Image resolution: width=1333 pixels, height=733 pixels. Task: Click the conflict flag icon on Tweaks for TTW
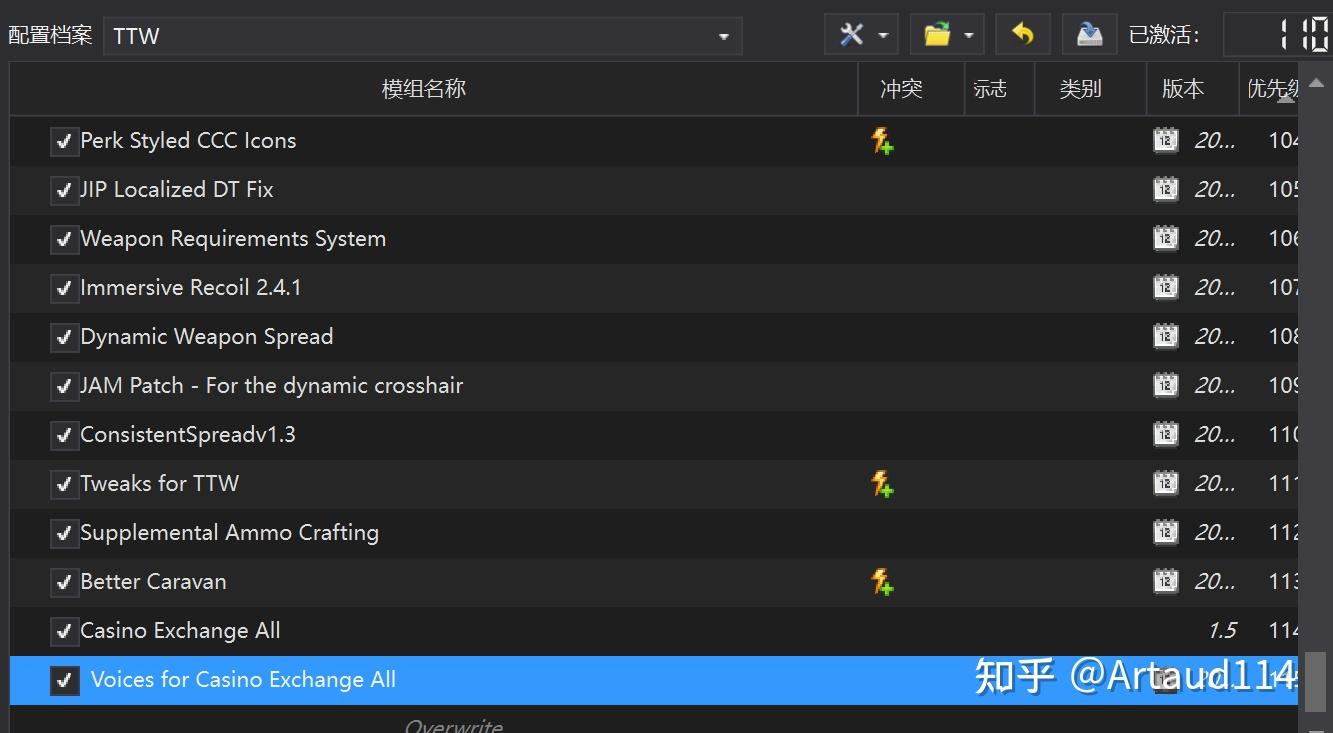(x=881, y=483)
